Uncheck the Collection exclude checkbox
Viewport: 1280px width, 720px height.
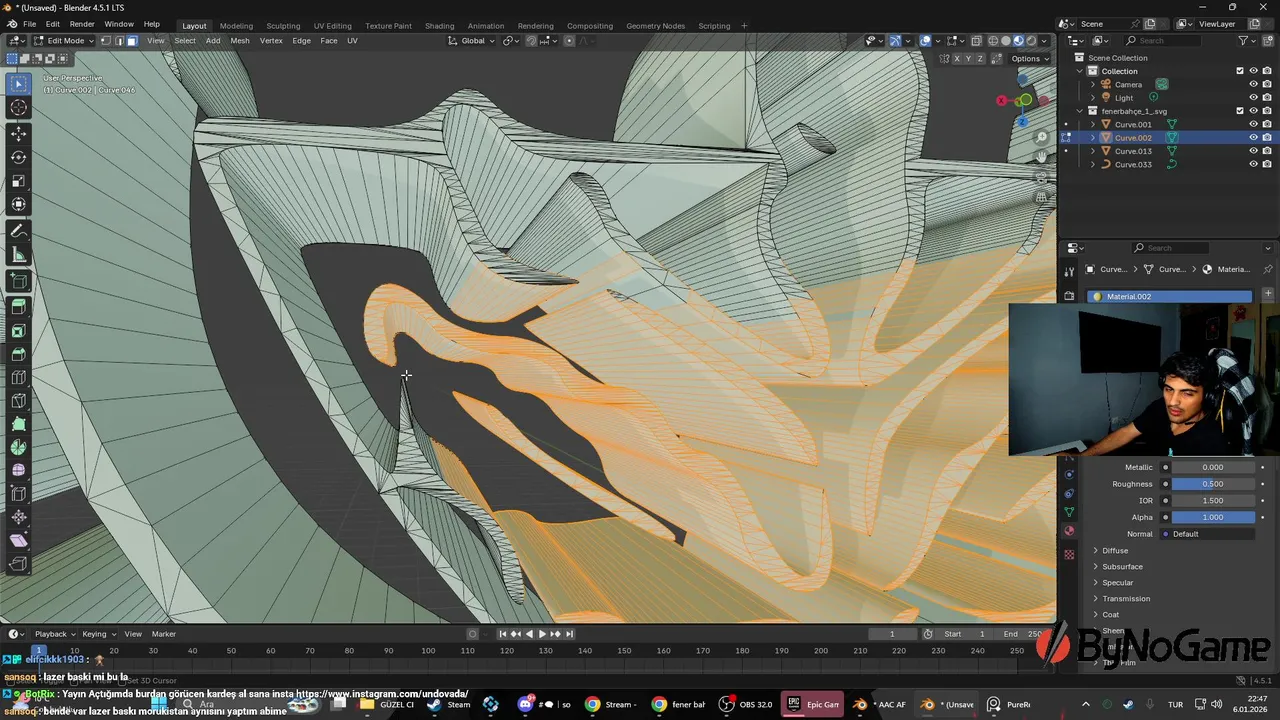pos(1240,71)
